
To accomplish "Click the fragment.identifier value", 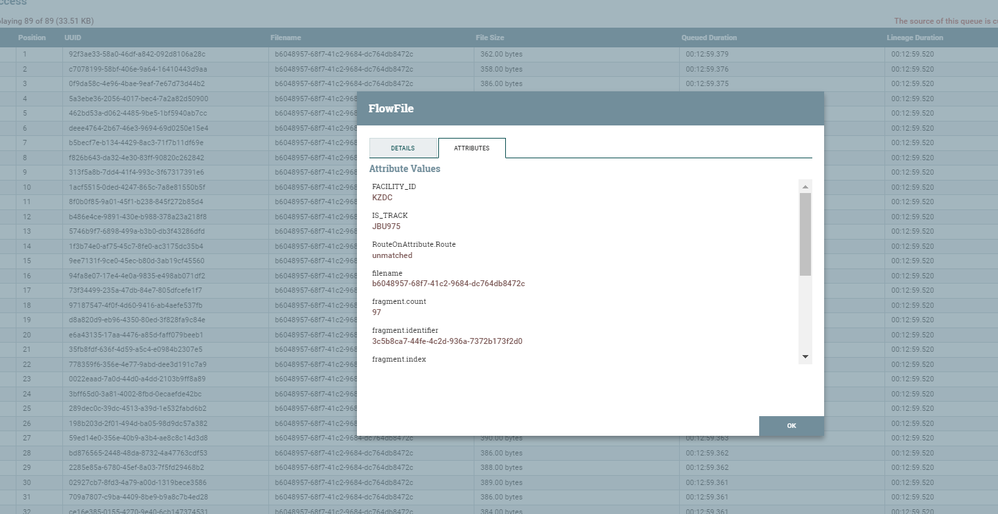I will (x=447, y=341).
